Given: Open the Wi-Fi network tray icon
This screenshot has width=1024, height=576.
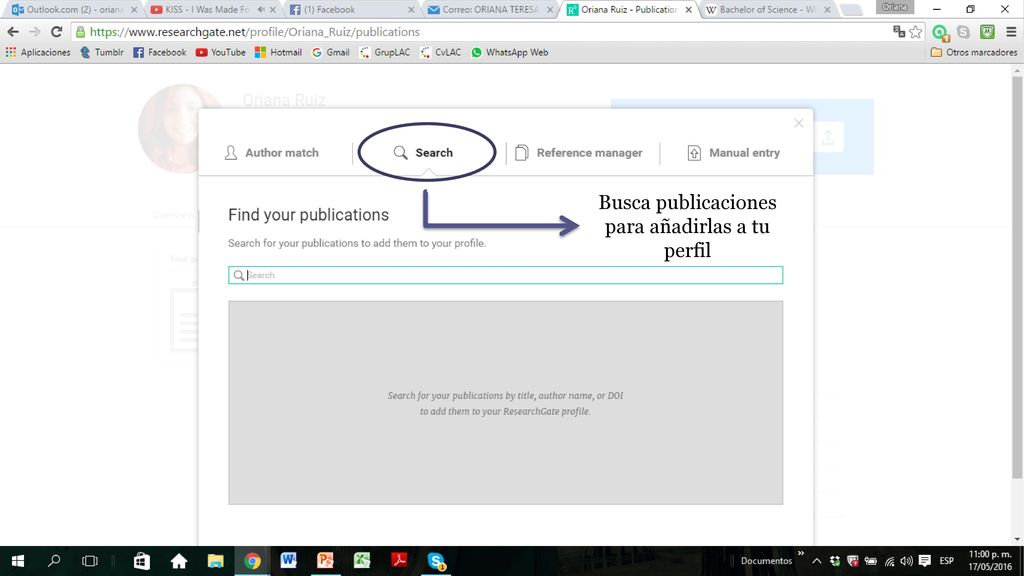Looking at the screenshot, I should (x=889, y=561).
